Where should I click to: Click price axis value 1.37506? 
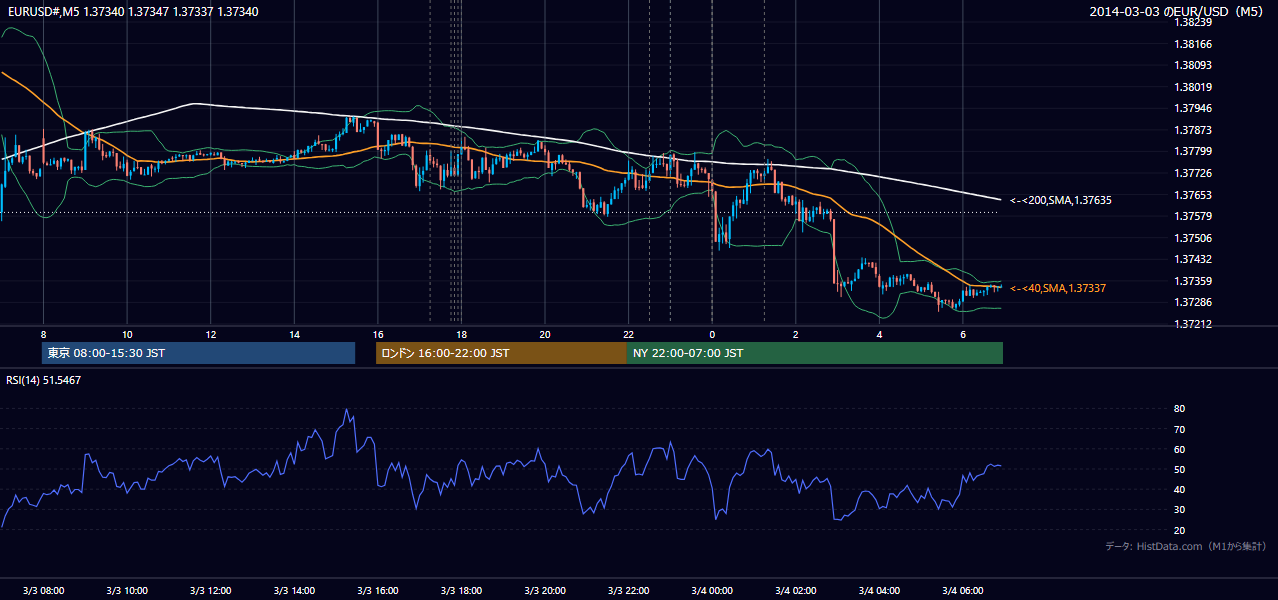click(1193, 238)
